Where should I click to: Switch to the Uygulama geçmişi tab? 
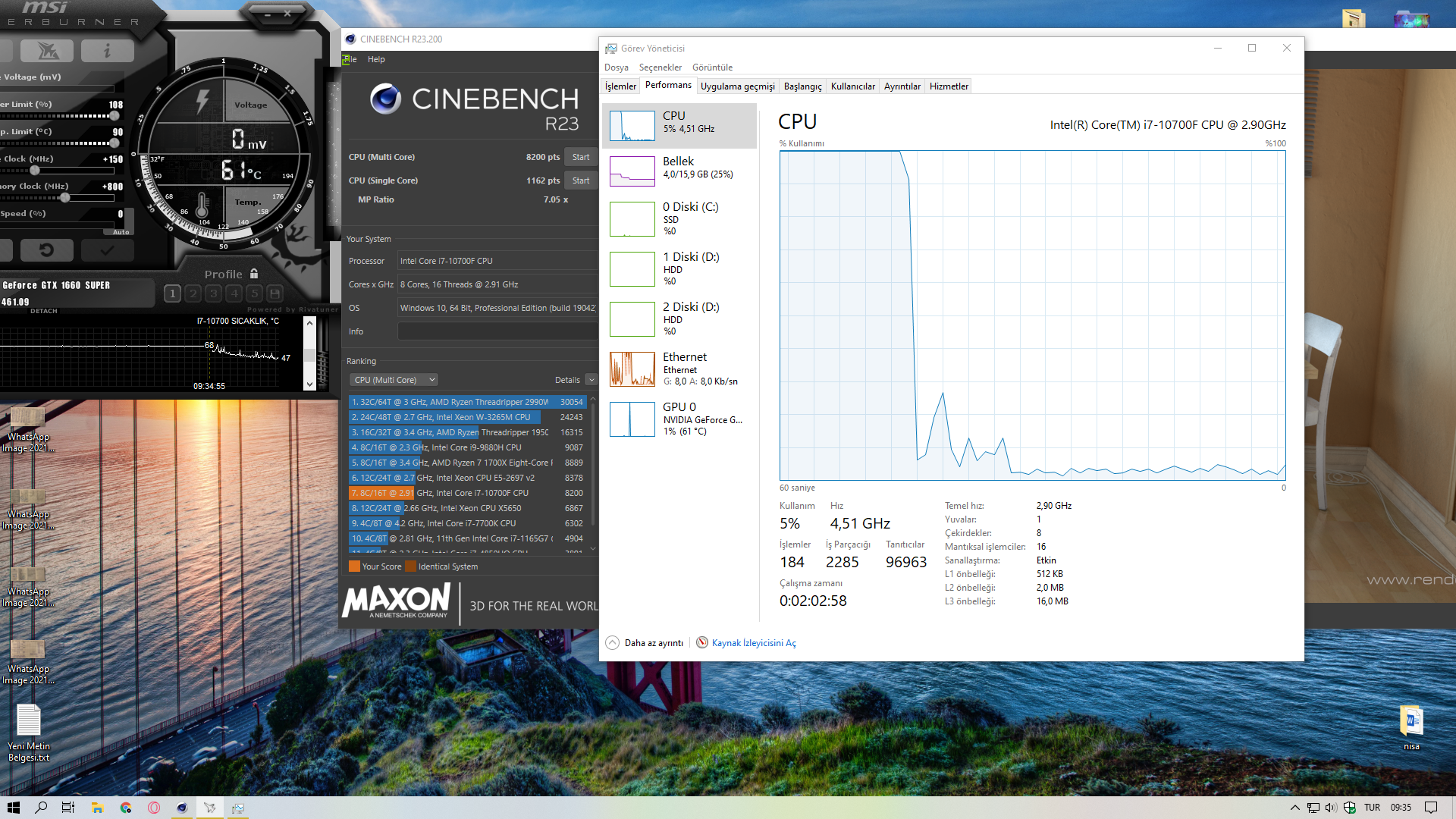737,86
